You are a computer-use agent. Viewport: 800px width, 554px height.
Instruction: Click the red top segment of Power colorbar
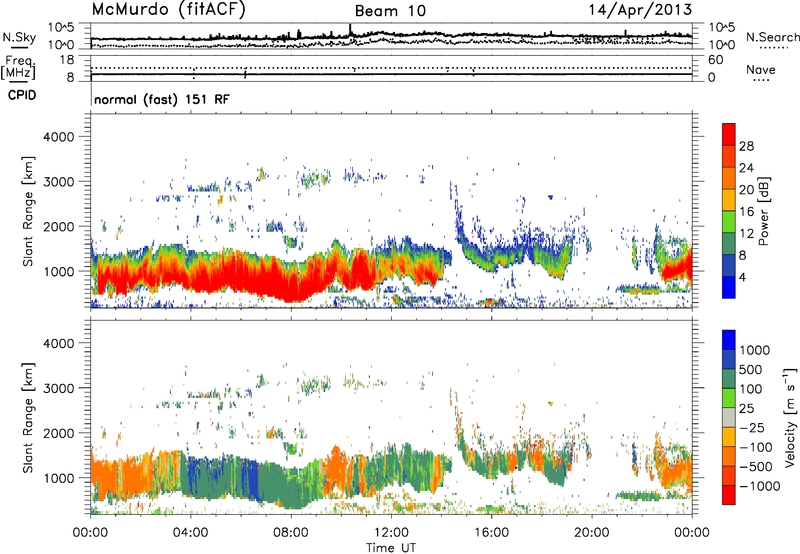pyautogui.click(x=729, y=135)
